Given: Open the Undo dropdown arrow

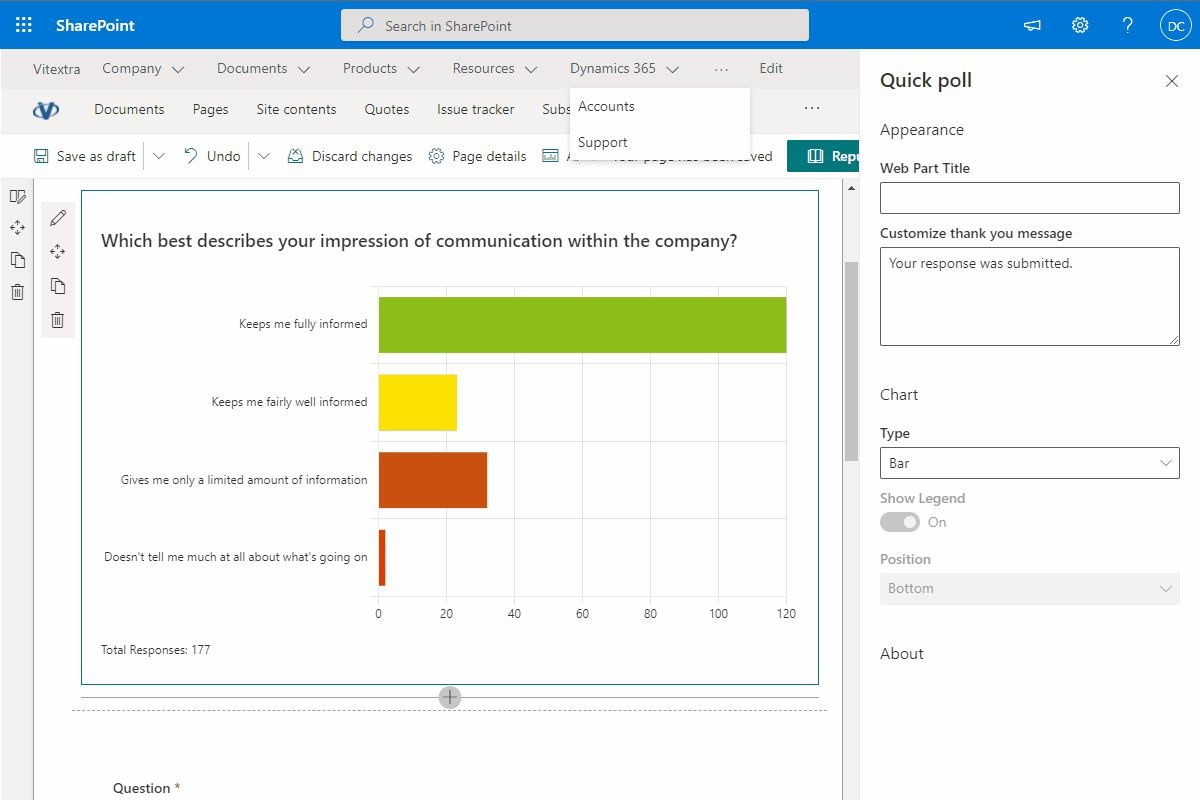Looking at the screenshot, I should (x=264, y=156).
